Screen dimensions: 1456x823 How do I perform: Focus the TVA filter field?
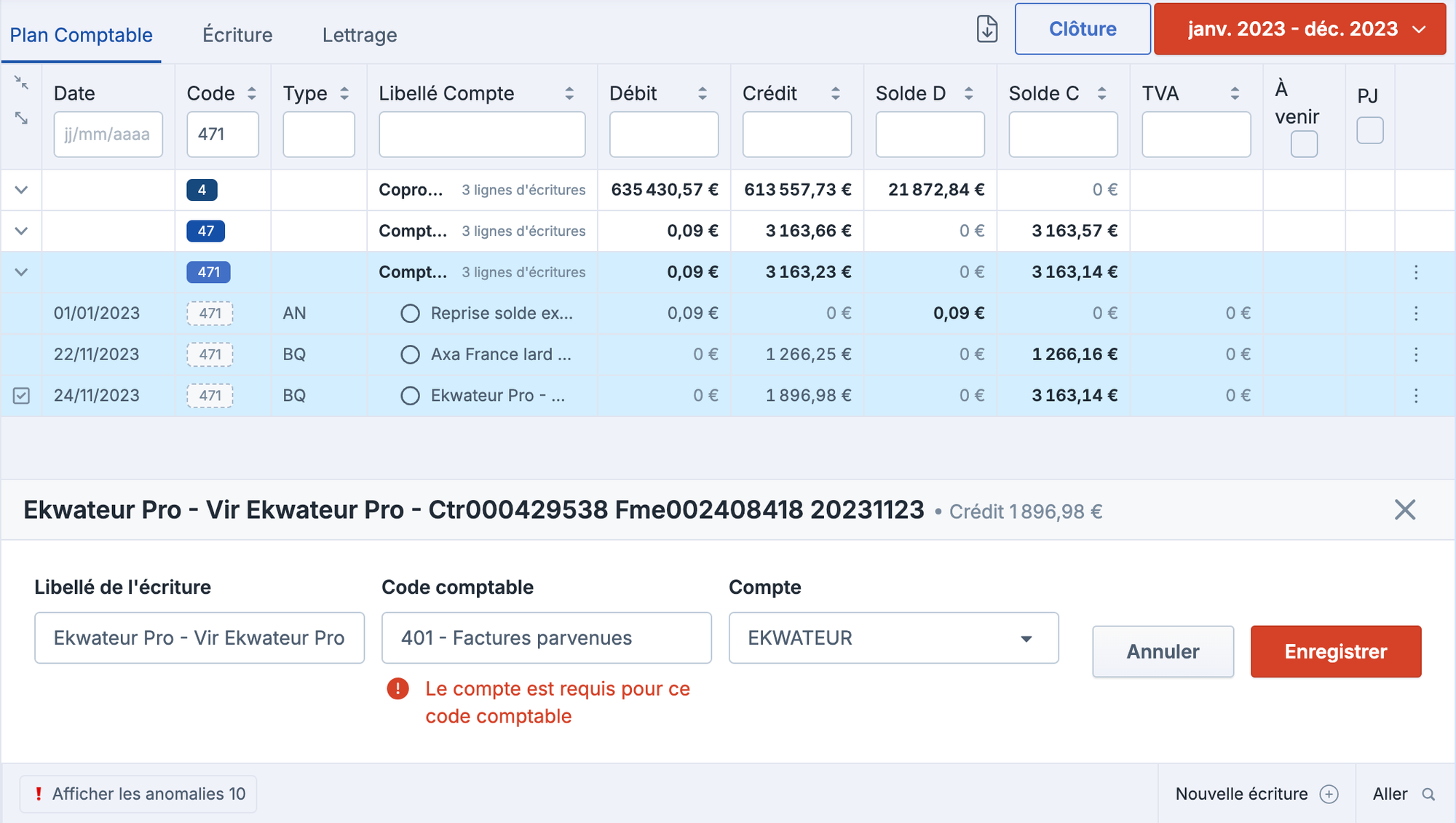tap(1197, 135)
